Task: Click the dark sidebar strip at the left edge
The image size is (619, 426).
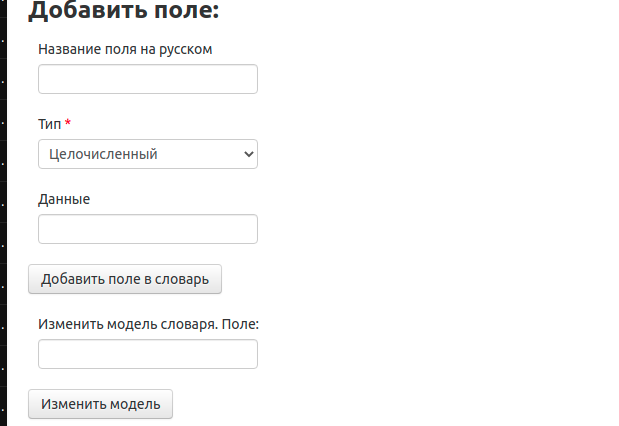Action: (x=3, y=213)
